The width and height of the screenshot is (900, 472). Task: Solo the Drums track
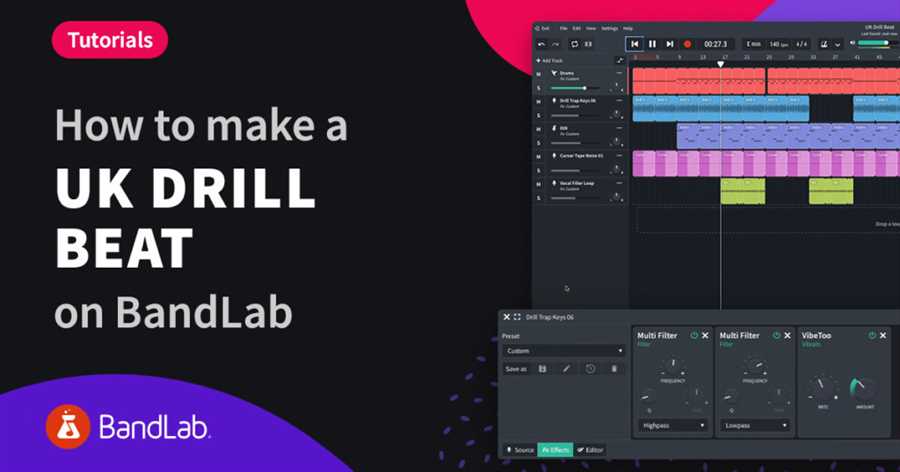coord(538,88)
